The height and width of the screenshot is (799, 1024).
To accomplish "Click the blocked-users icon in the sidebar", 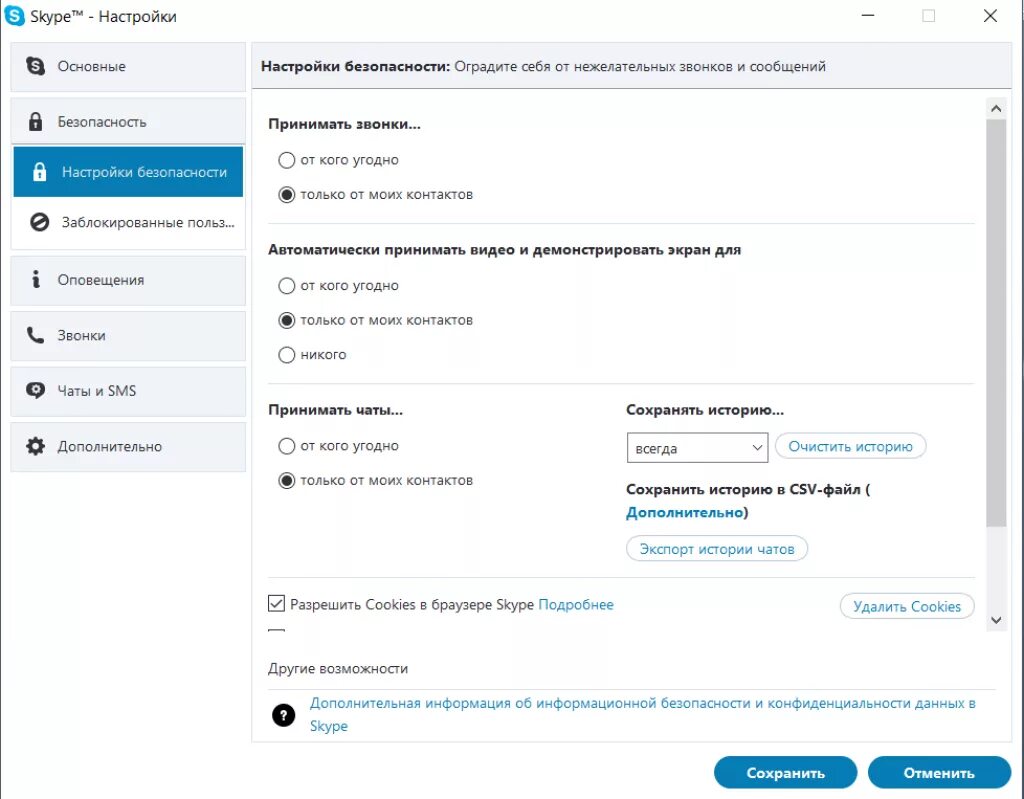I will point(40,222).
